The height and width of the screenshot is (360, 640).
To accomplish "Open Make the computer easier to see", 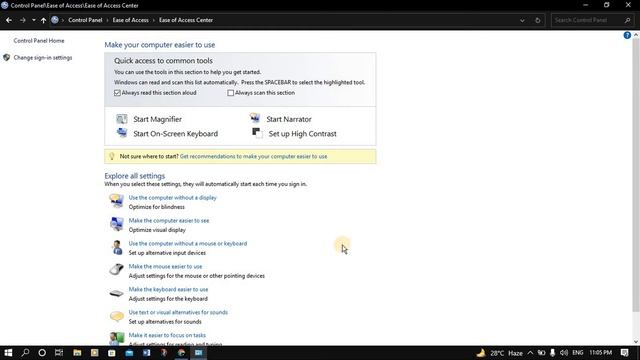I will click(169, 220).
